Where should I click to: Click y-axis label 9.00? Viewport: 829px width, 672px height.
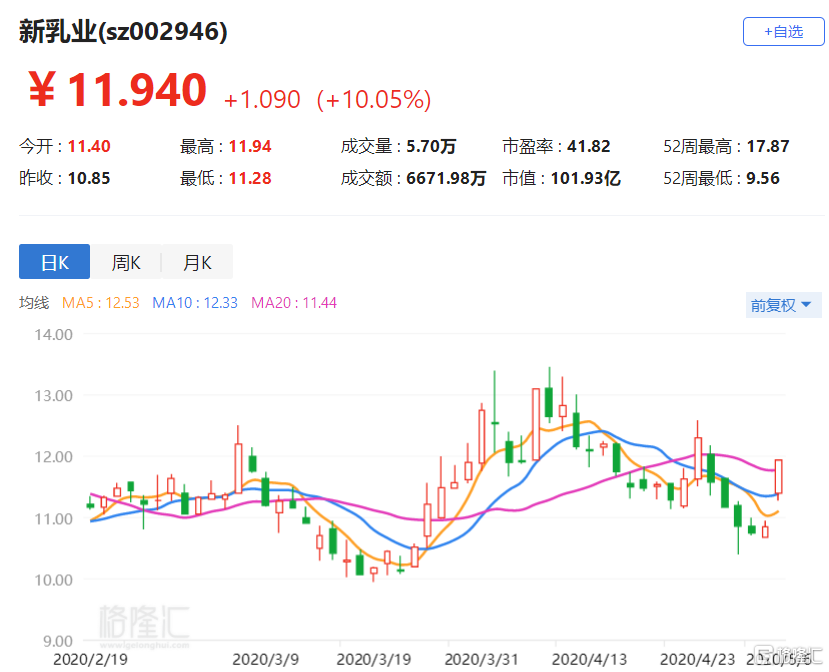tap(58, 641)
